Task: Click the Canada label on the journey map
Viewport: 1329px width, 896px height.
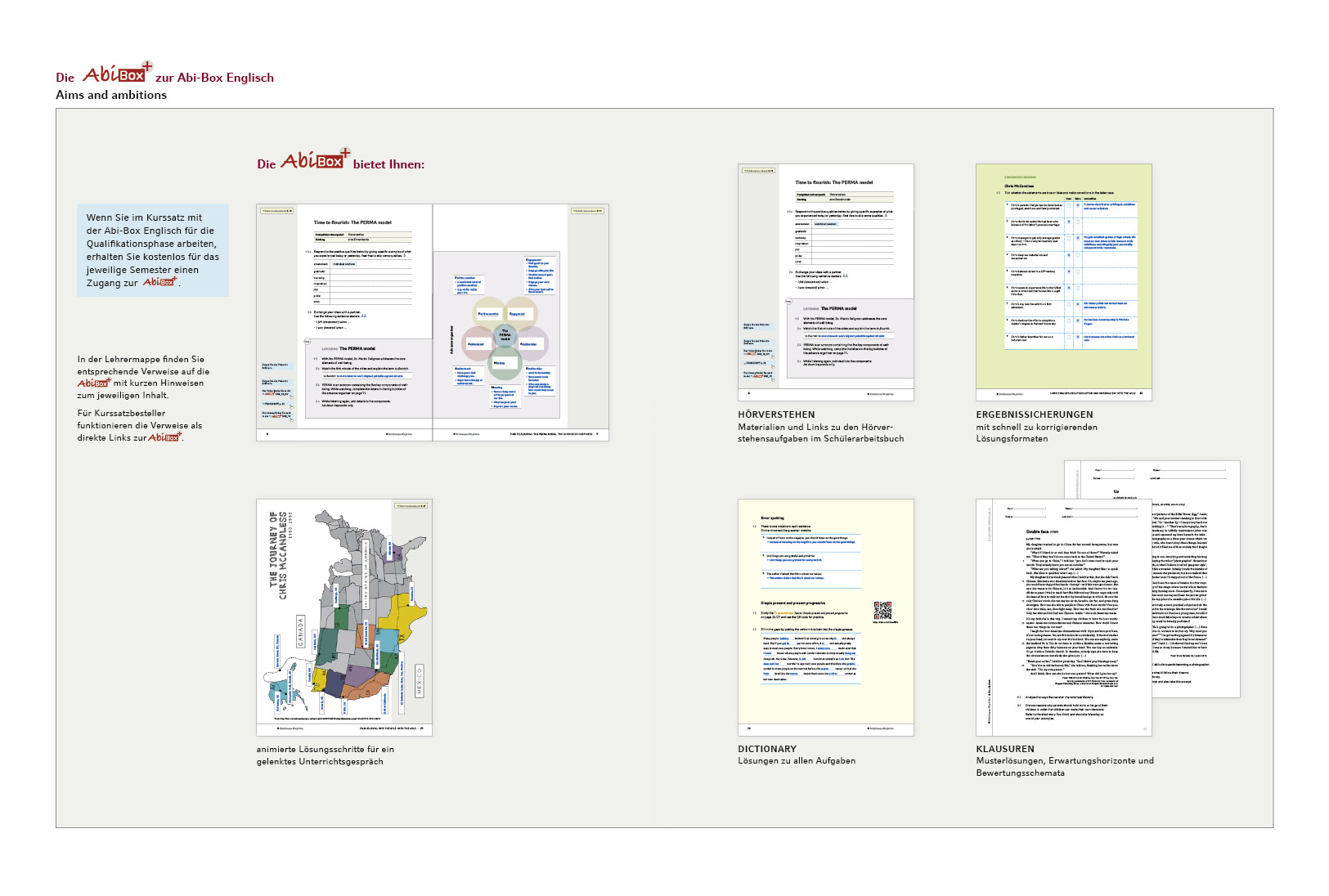Action: point(300,632)
